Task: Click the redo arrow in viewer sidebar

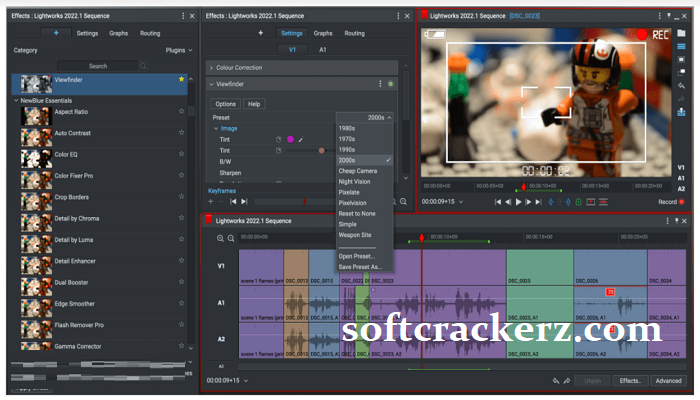Action: pos(681,98)
